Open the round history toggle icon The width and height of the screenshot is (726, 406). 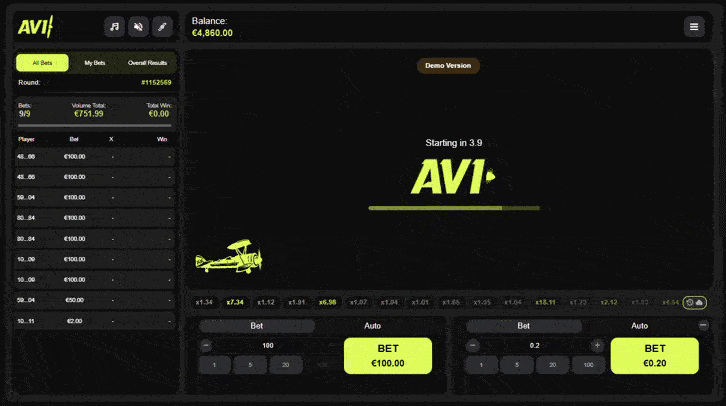point(694,302)
